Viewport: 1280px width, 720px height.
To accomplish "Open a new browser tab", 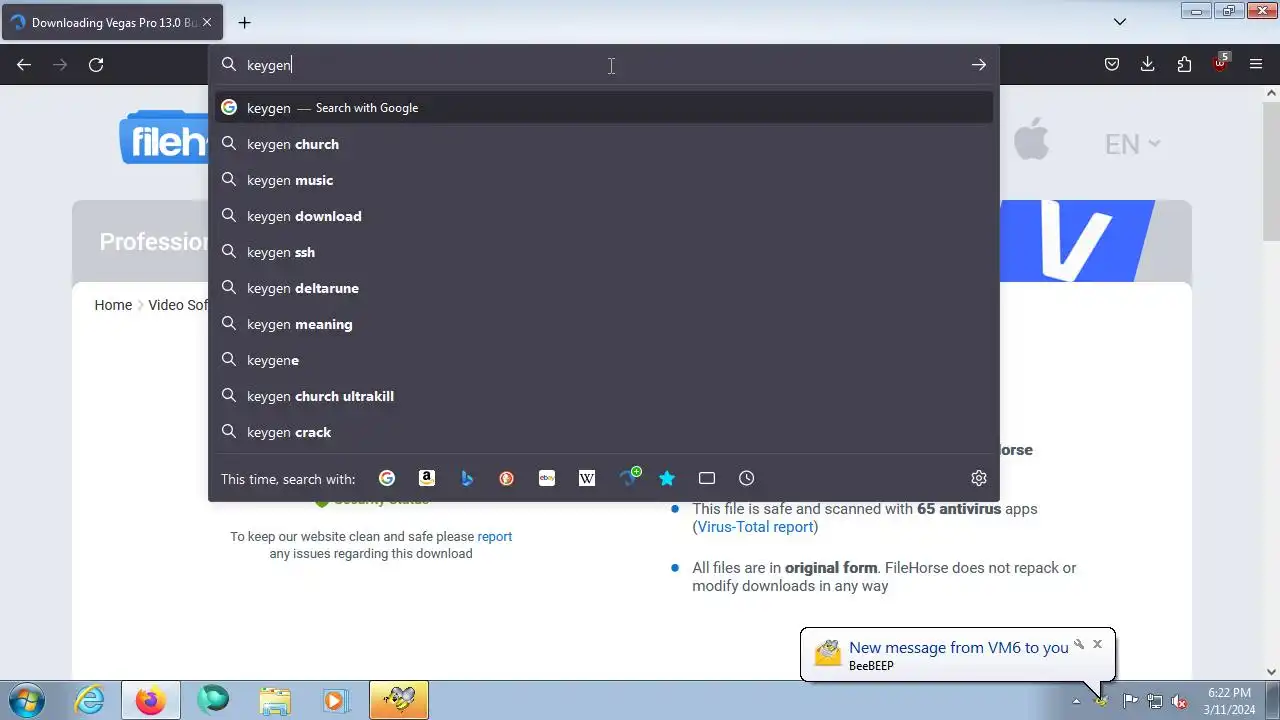I will (244, 22).
